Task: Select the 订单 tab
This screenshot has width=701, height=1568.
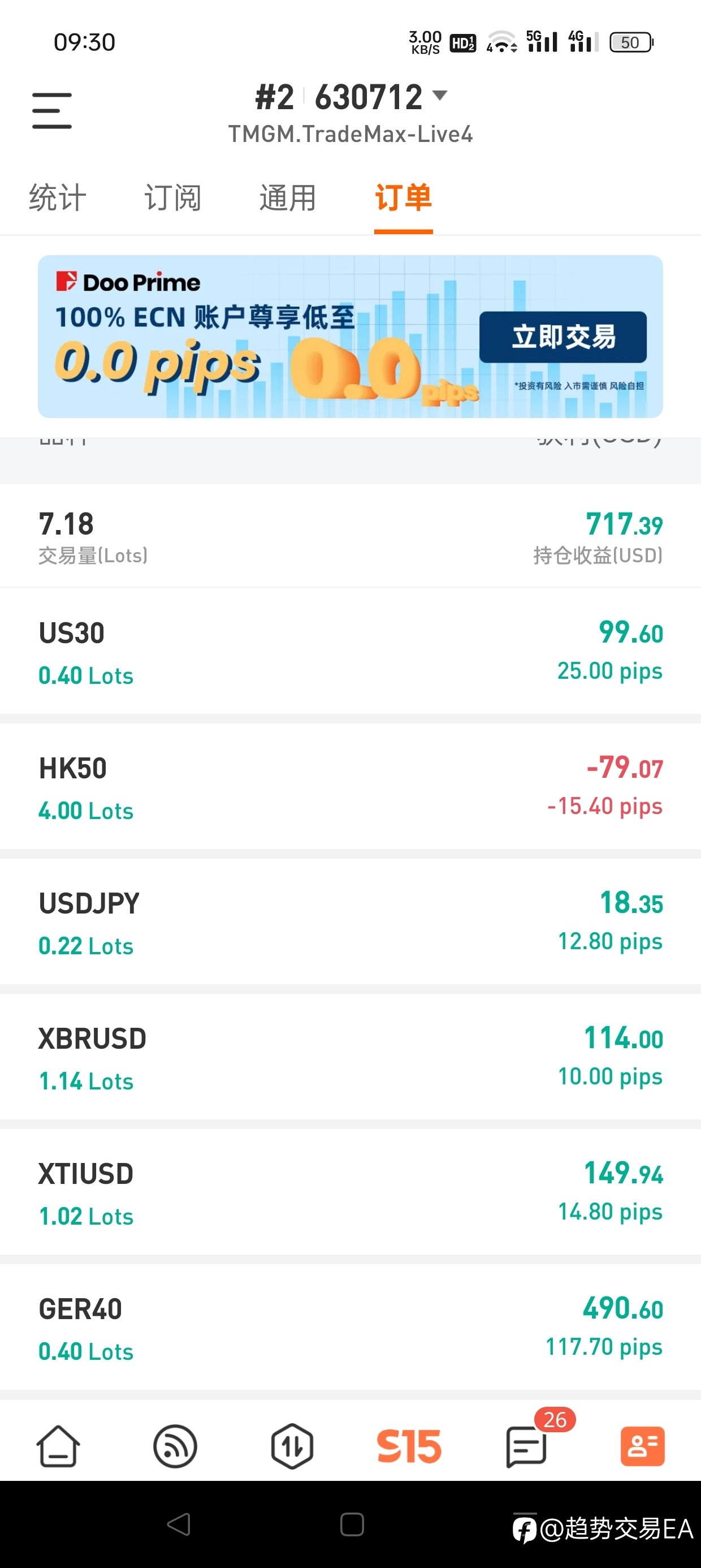Action: pos(404,198)
